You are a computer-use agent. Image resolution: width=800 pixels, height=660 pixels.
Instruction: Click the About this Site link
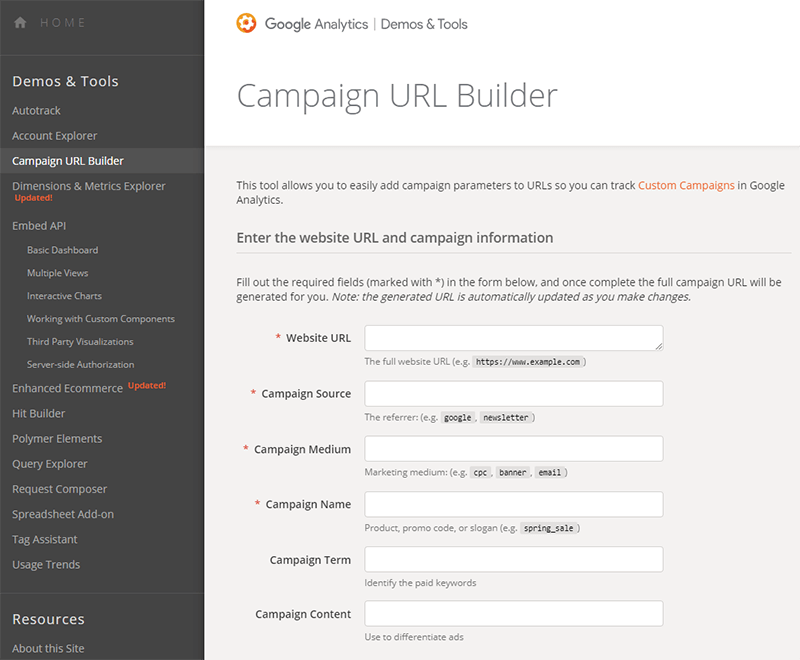(48, 649)
